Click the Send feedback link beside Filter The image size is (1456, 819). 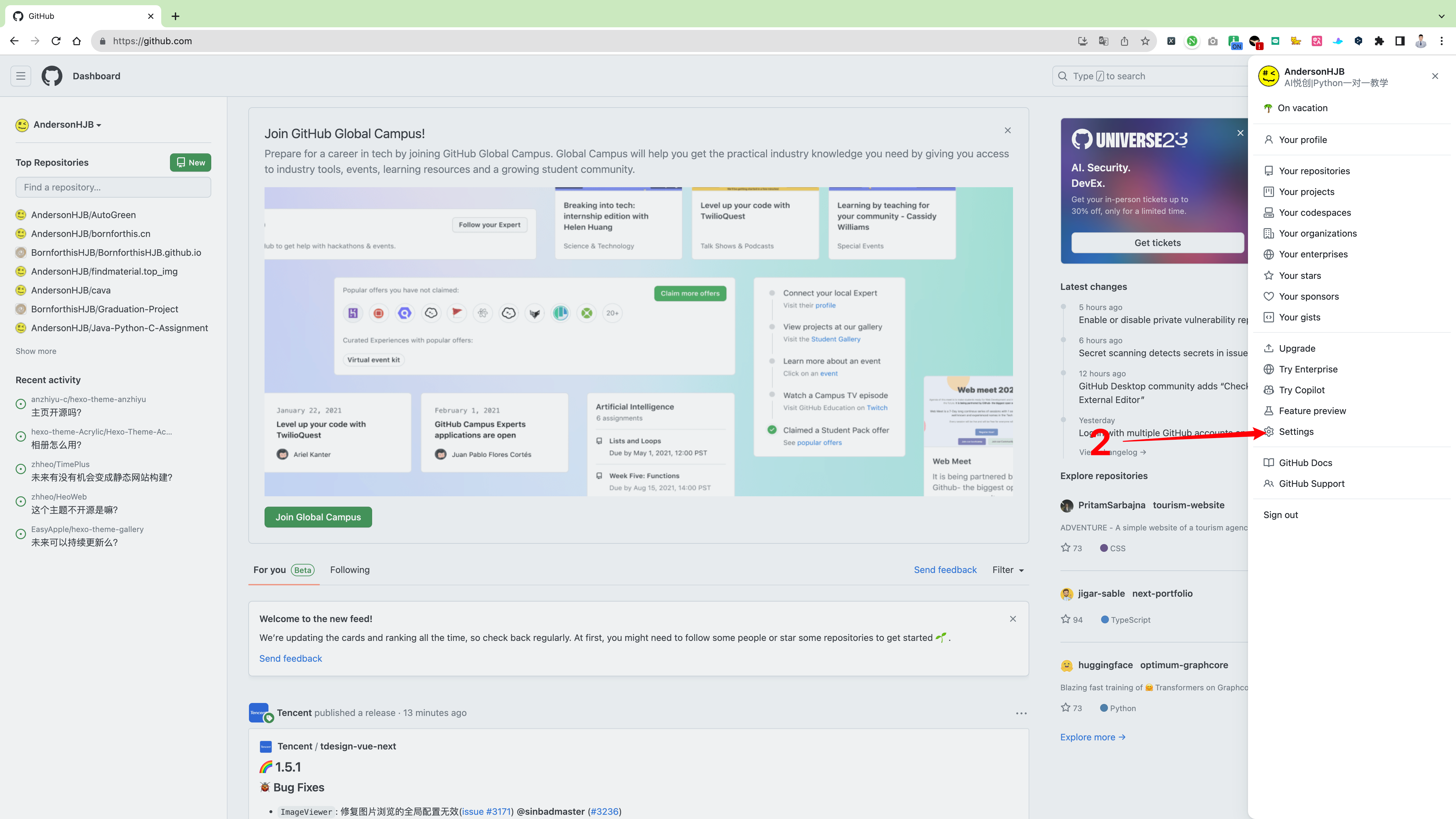945,570
